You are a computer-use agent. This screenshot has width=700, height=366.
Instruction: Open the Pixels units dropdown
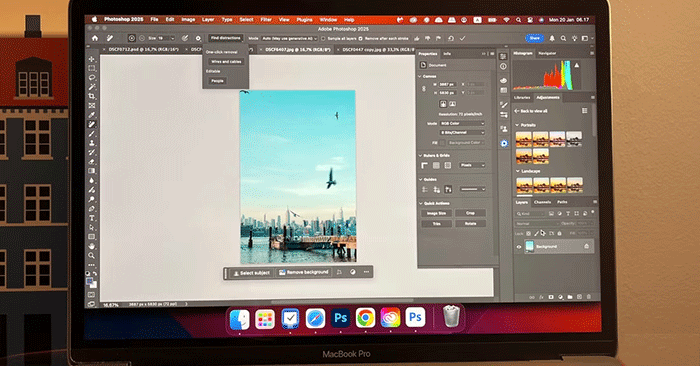(472, 165)
